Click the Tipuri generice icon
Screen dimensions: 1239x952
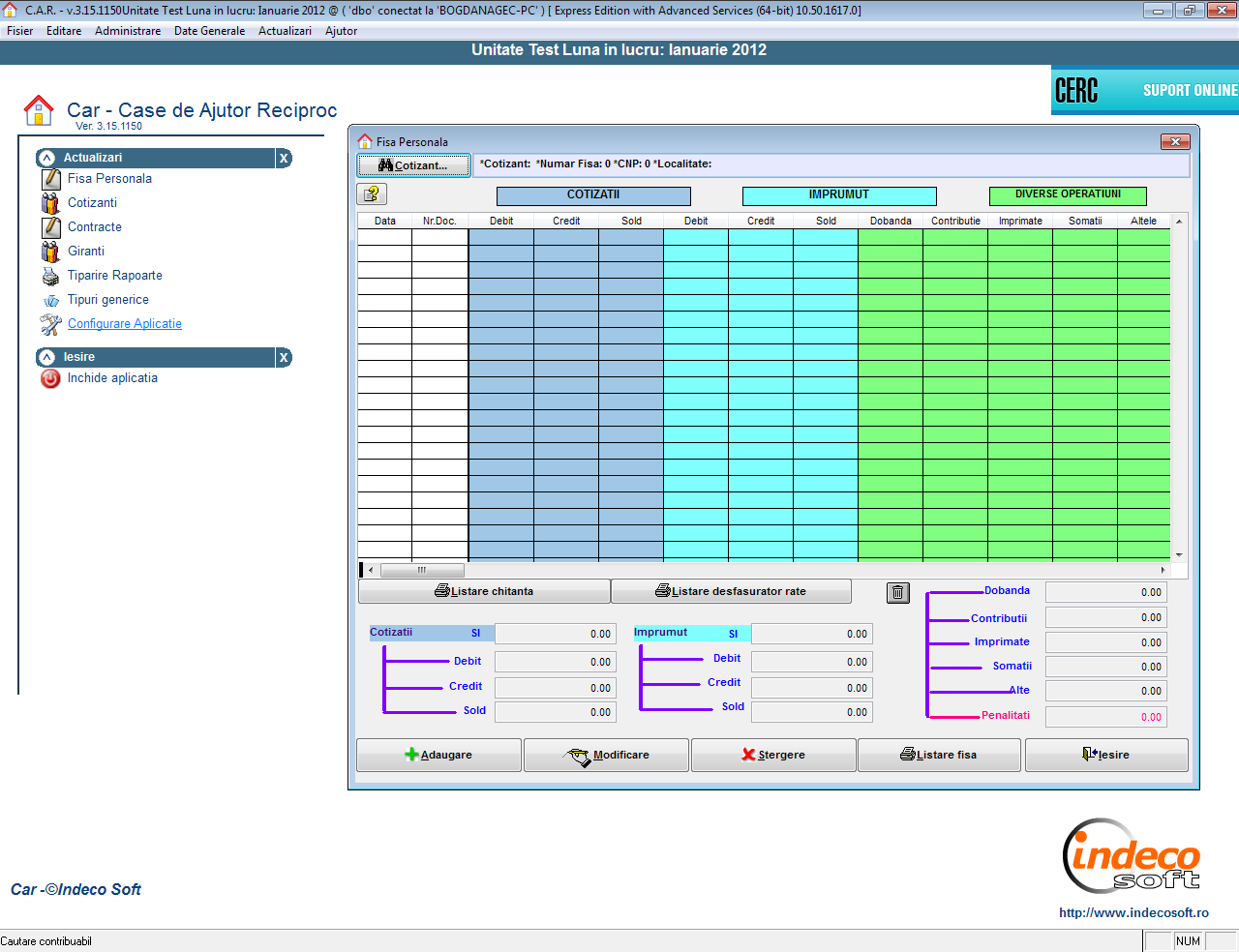pyautogui.click(x=50, y=301)
